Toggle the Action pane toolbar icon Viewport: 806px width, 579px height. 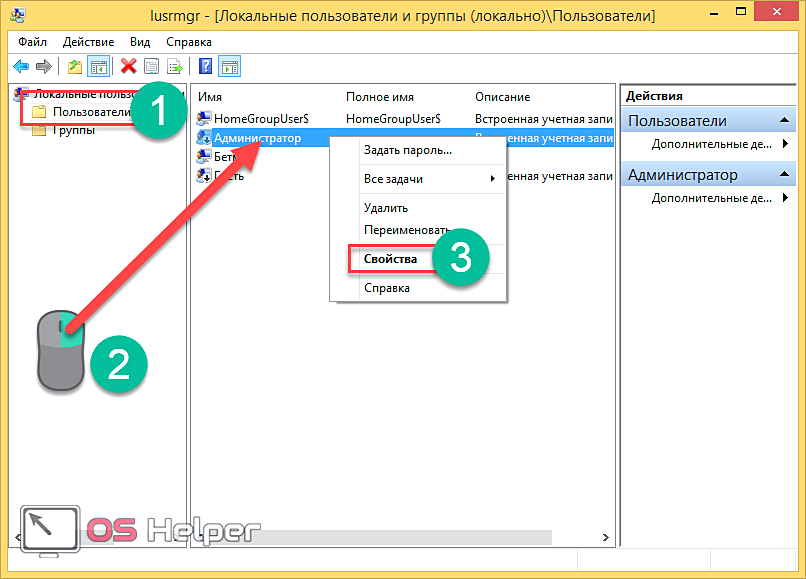(230, 67)
